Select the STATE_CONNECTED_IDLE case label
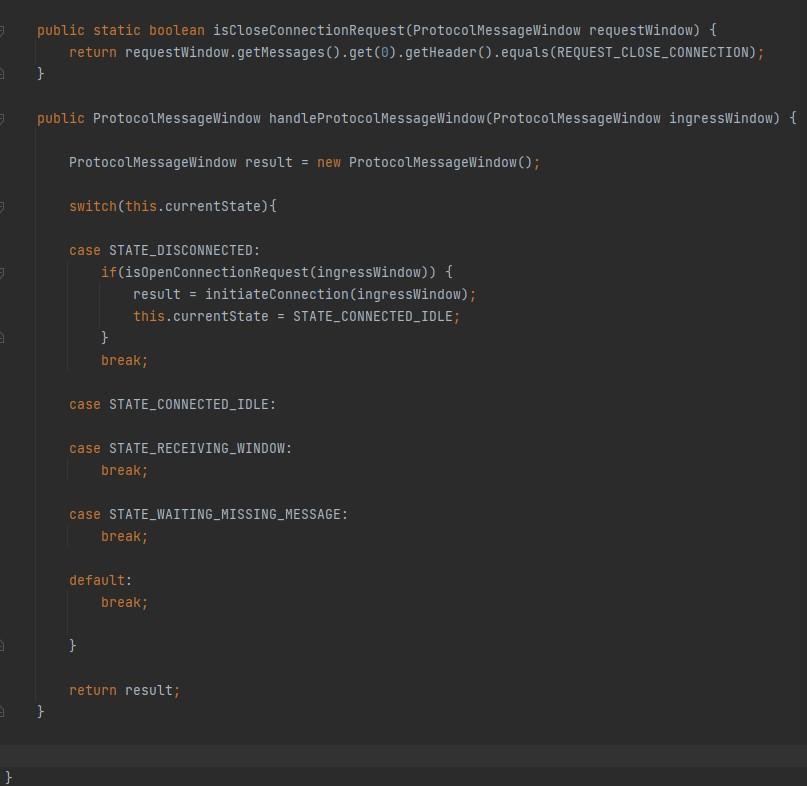This screenshot has width=807, height=786. [192, 404]
